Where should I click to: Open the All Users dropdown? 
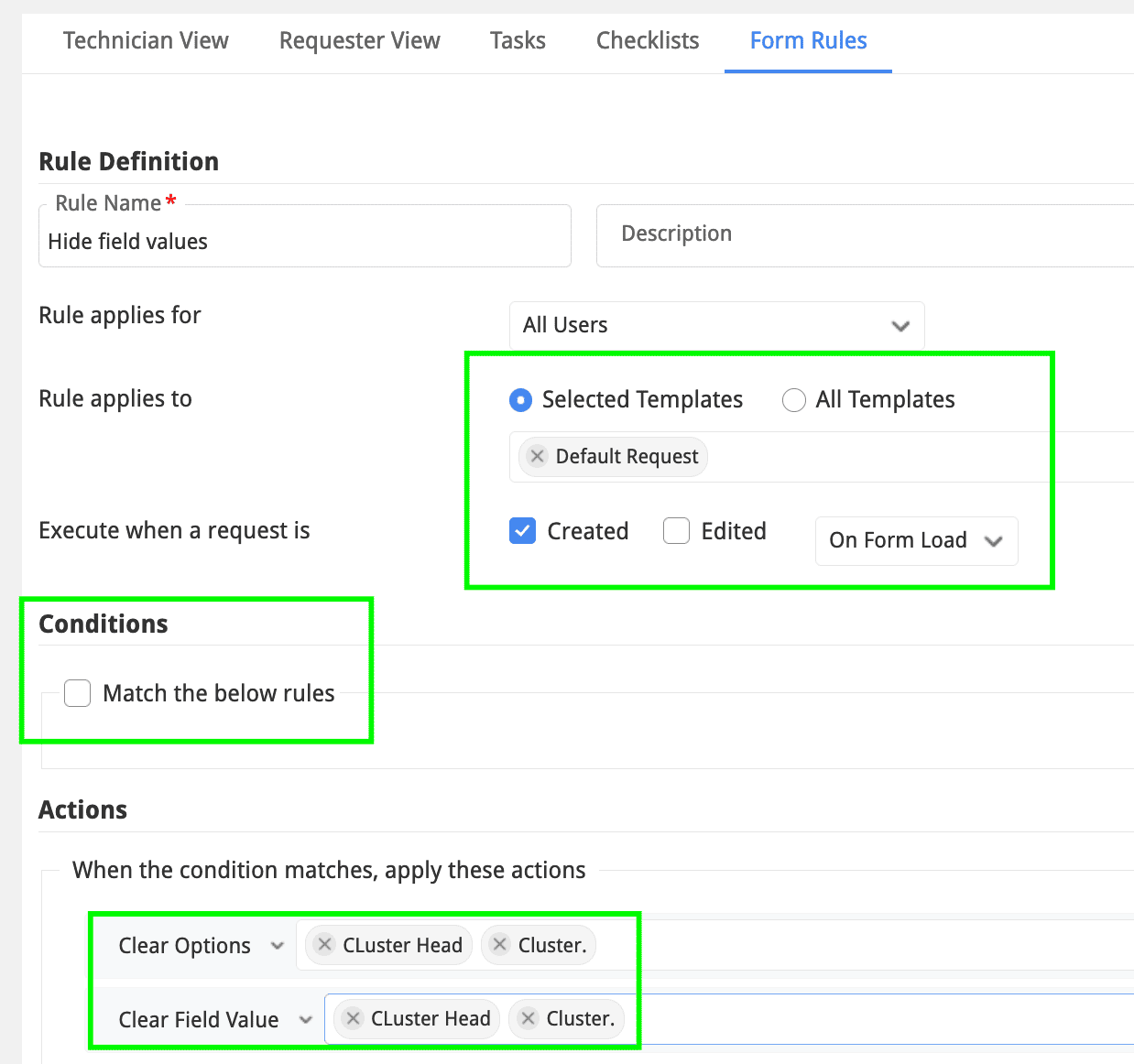pyautogui.click(x=716, y=325)
